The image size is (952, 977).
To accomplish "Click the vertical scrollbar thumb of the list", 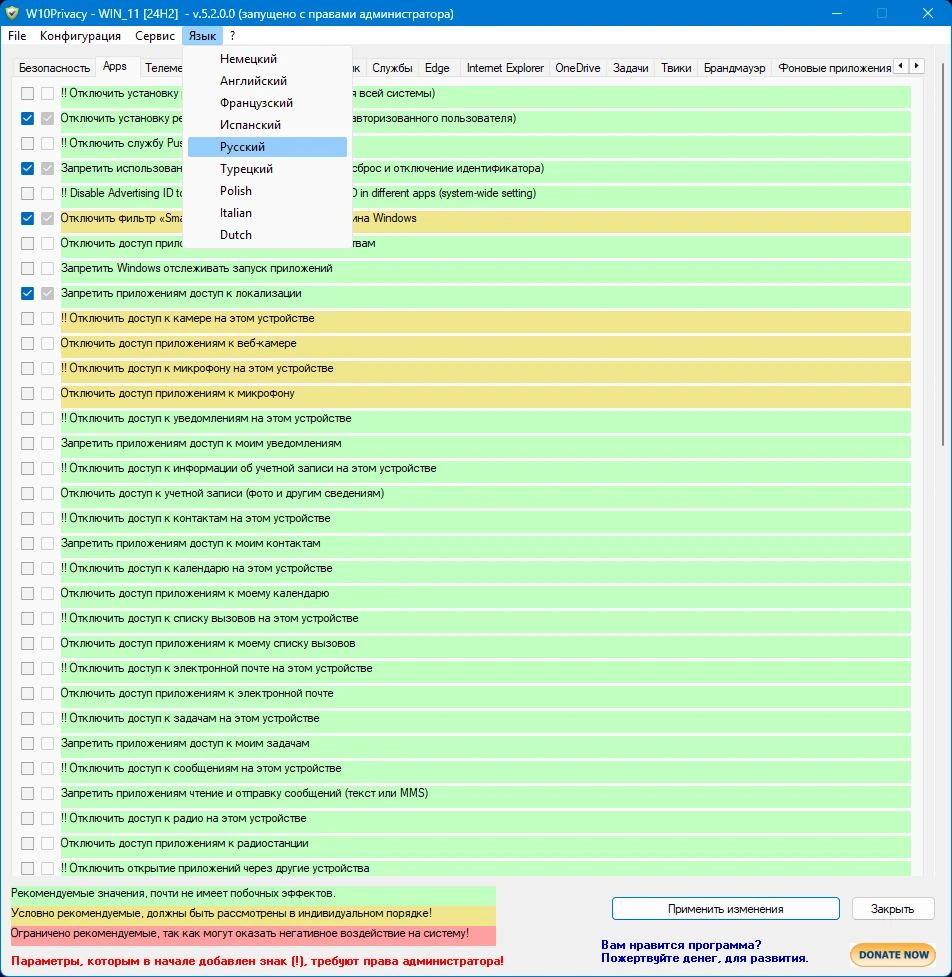I will [941, 255].
